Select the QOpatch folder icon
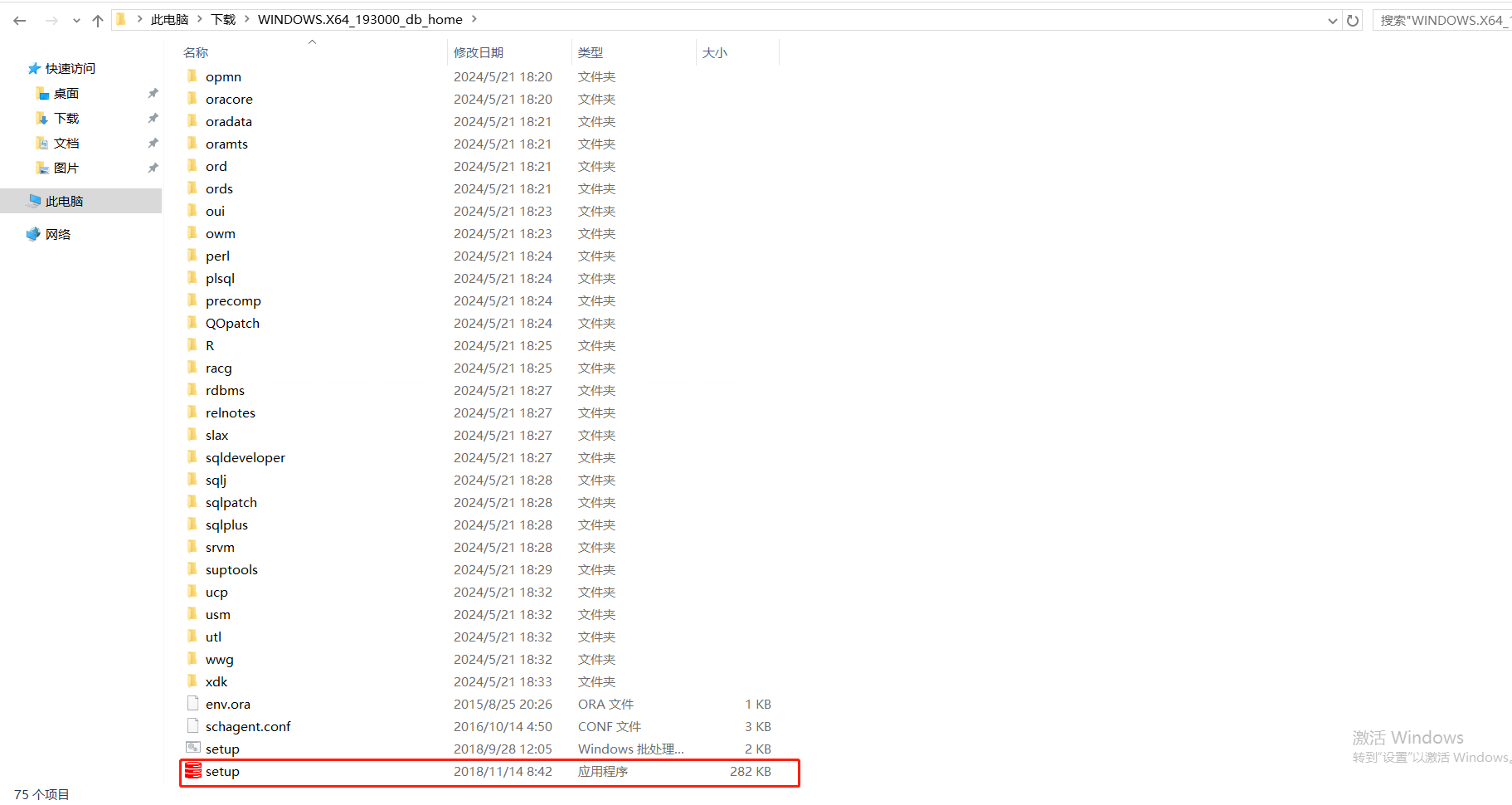This screenshot has height=805, width=1512. [192, 322]
